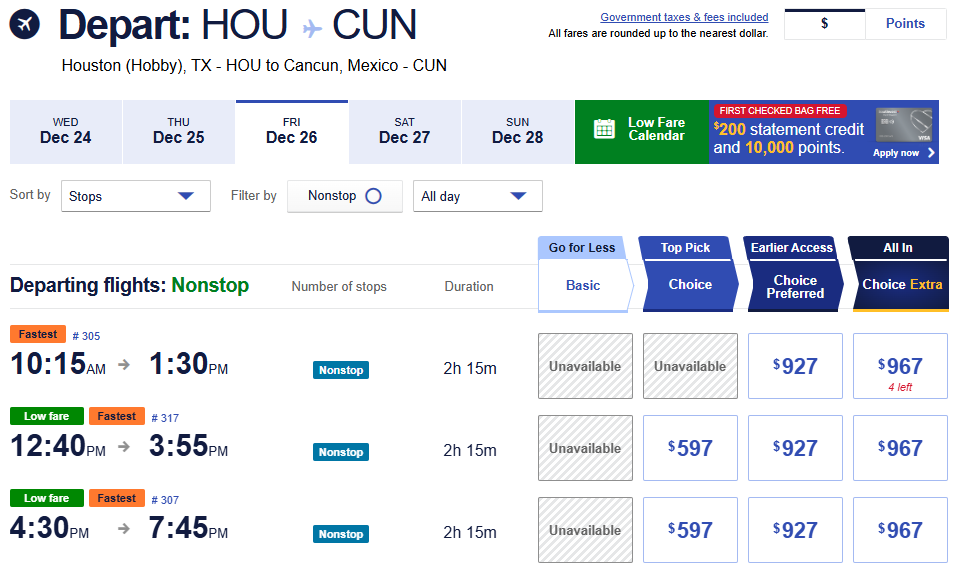Select $927 Choice Preferred for 4:30 PM flight
The width and height of the screenshot is (959, 572).
[x=795, y=530]
